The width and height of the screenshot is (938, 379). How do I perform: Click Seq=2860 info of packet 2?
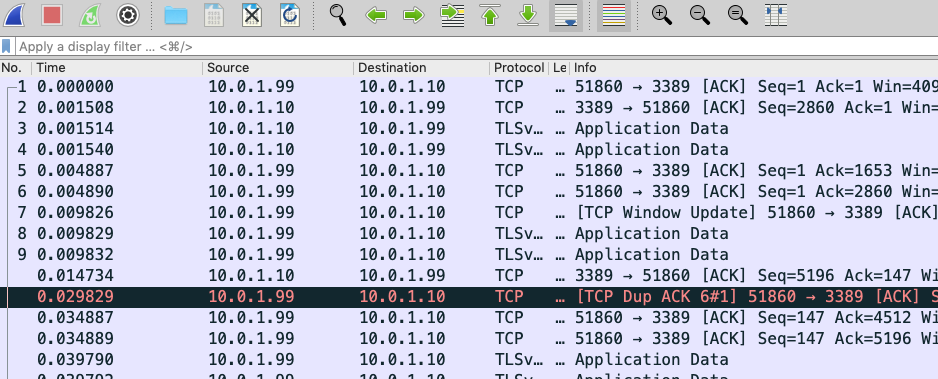(x=796, y=108)
